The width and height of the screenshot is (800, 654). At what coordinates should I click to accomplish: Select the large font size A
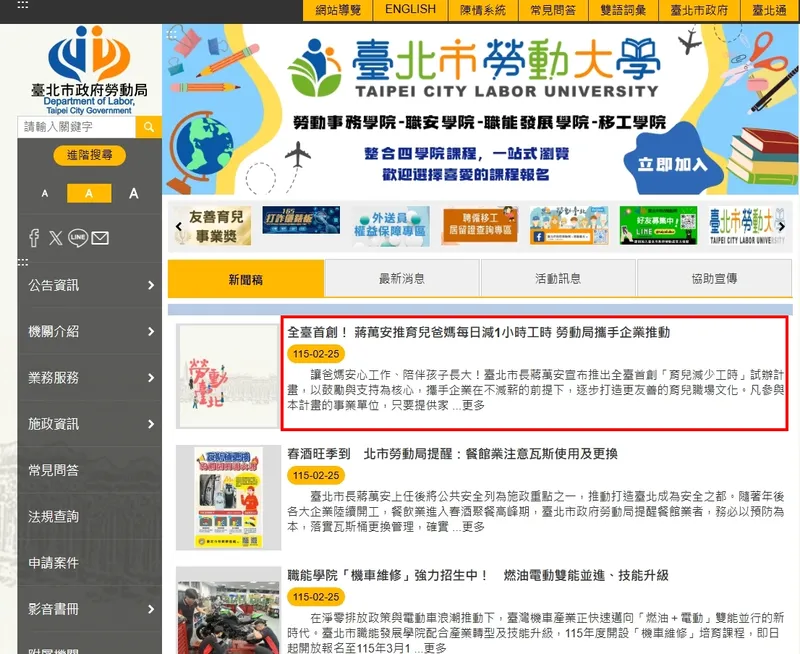pyautogui.click(x=134, y=193)
